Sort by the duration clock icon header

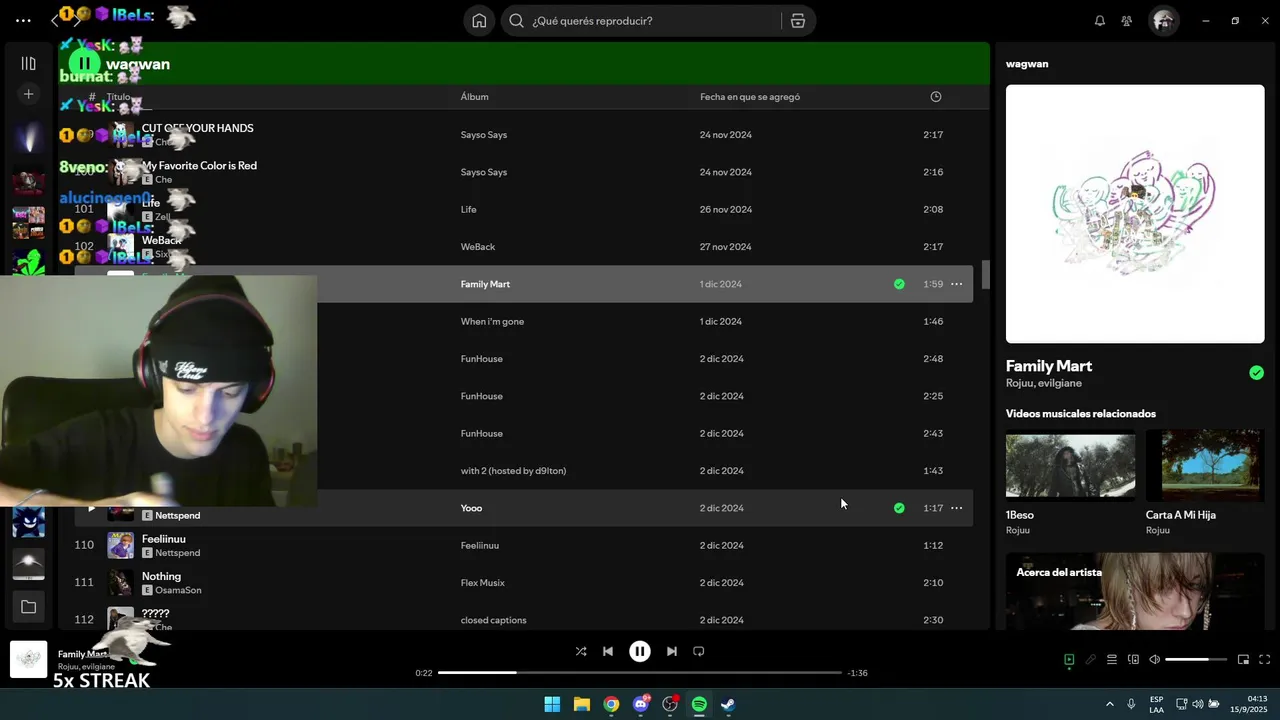[936, 97]
